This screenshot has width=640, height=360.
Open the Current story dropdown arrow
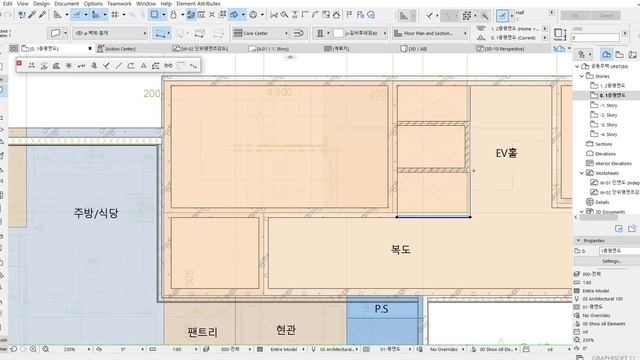544,37
